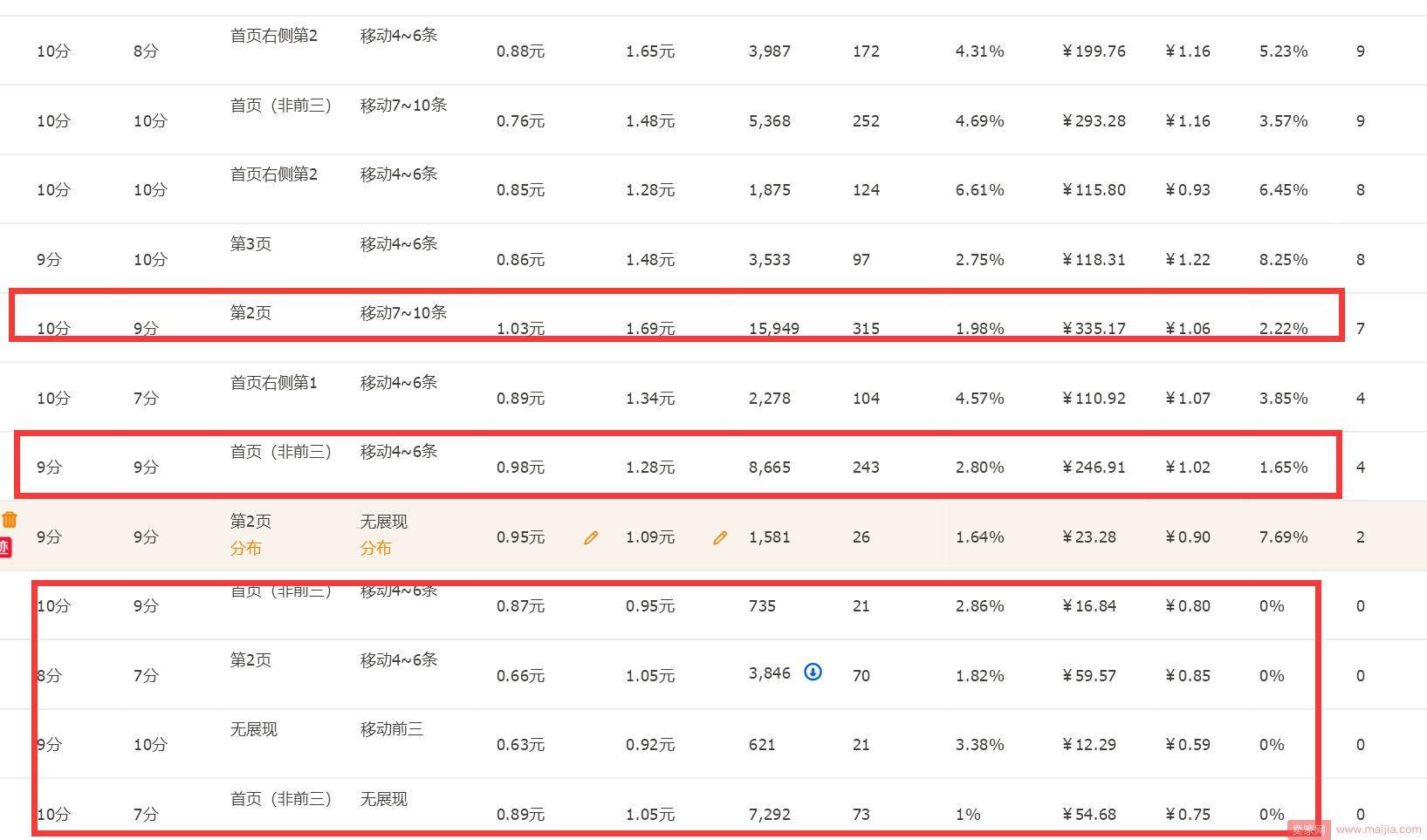Click impressions value 8,665
The width and height of the screenshot is (1427, 840).
pyautogui.click(x=769, y=467)
